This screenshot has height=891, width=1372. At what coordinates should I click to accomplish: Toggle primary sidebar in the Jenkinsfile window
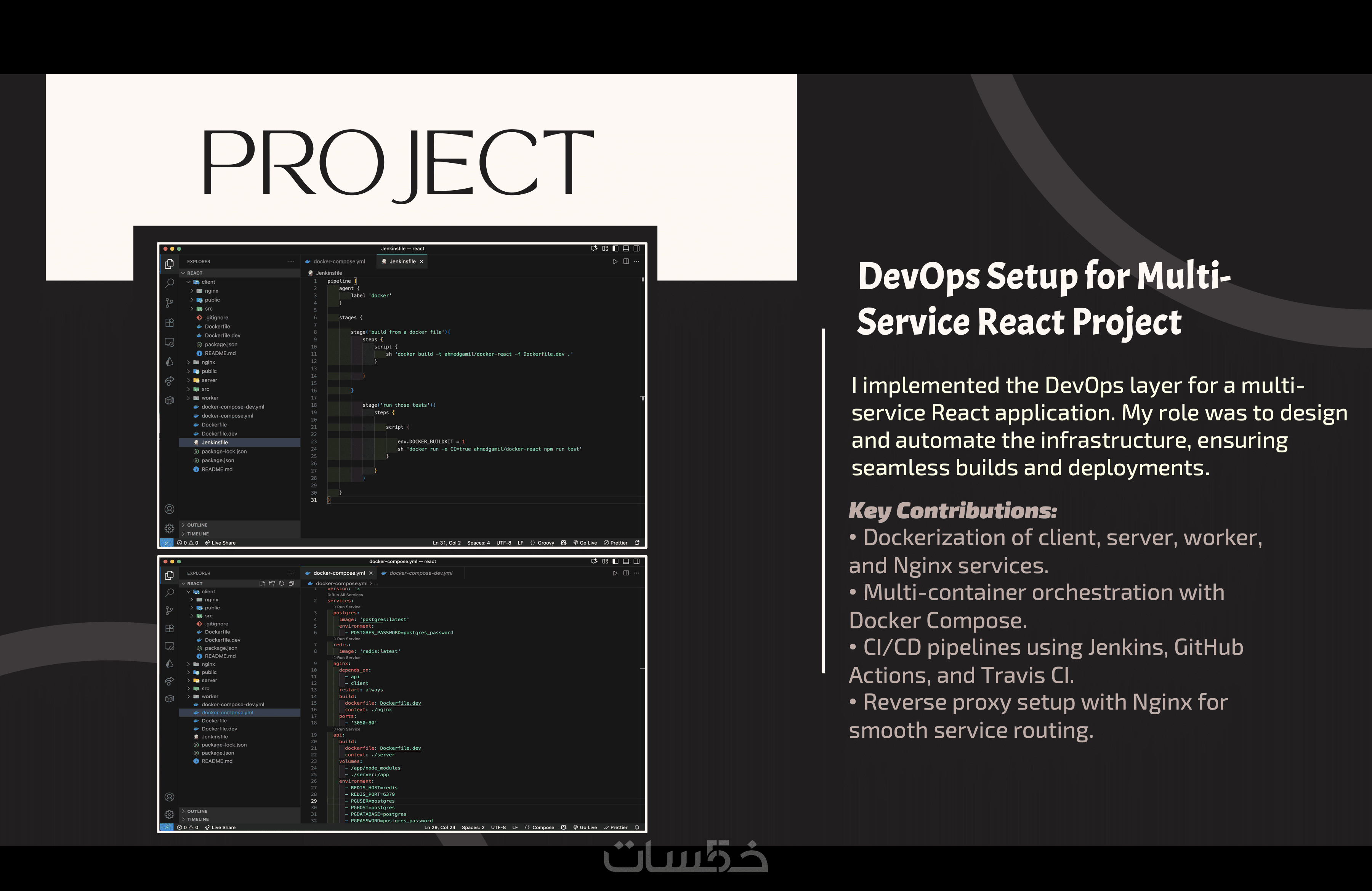tap(615, 248)
